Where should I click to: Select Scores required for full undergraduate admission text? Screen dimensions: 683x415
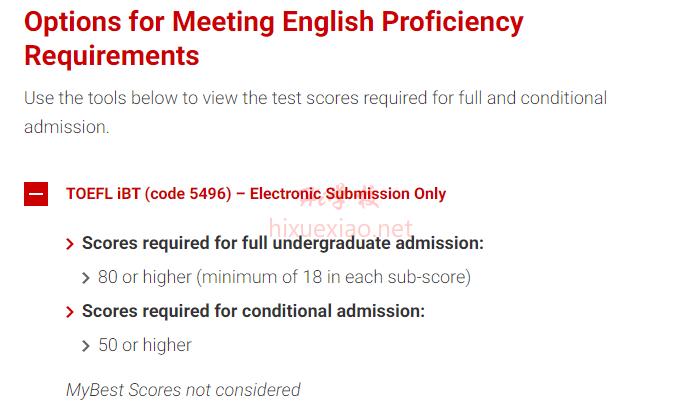(283, 243)
